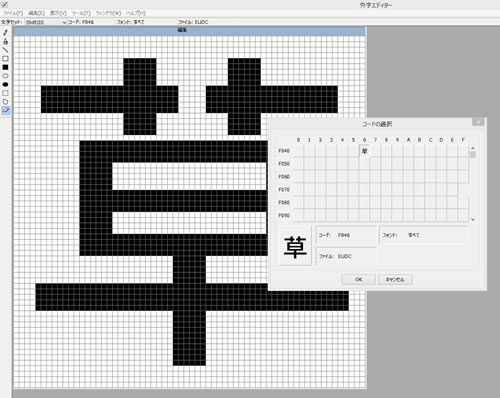Screen dimensions: 500x398
Task: Open the 編集(E) menu
Action: pyautogui.click(x=36, y=13)
